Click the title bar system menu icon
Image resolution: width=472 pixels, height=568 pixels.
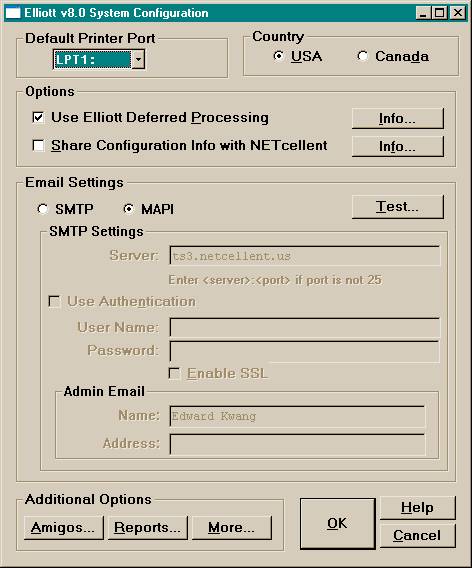[x=13, y=13]
